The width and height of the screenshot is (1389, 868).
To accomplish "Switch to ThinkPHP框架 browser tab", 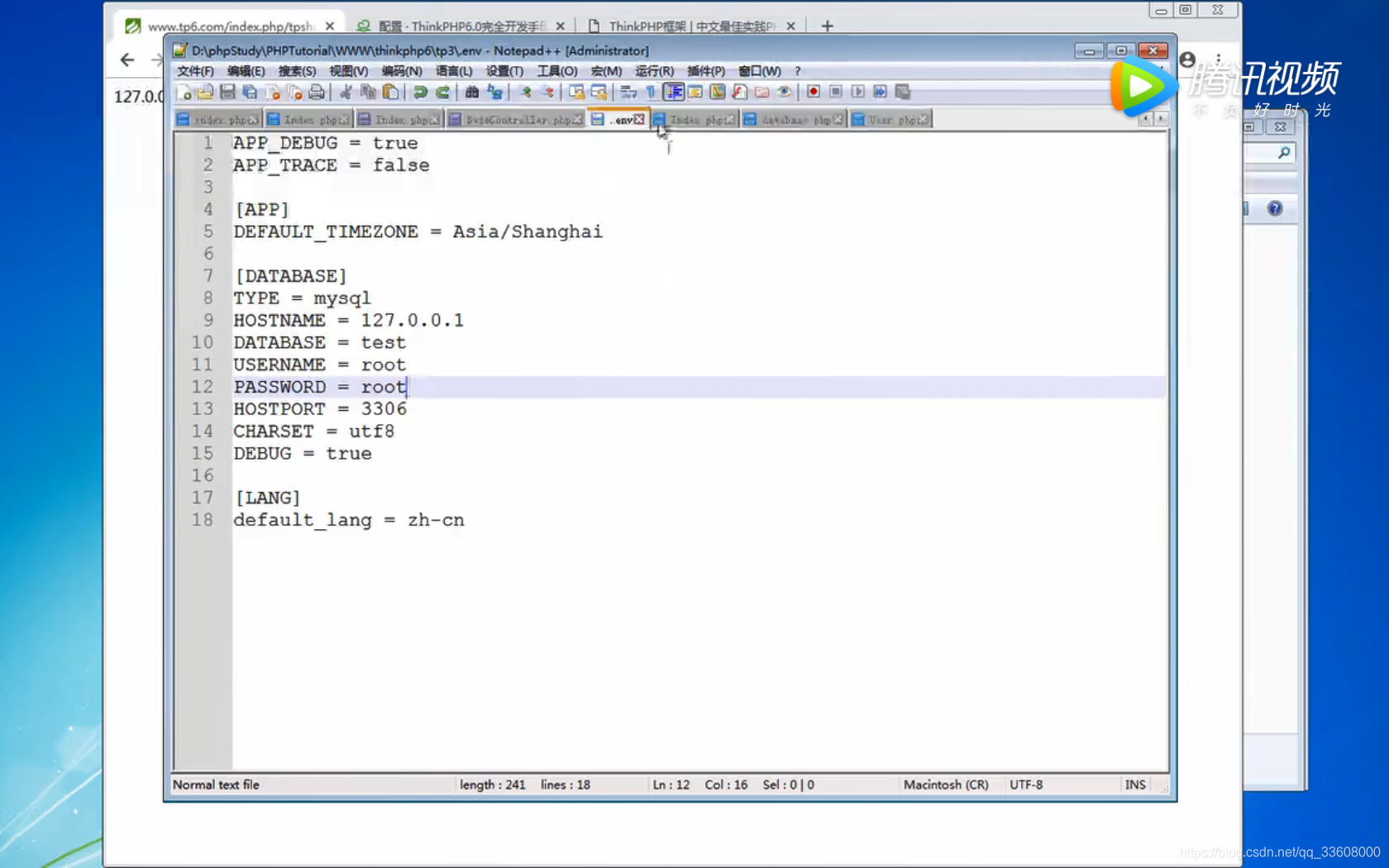I will pos(692,26).
